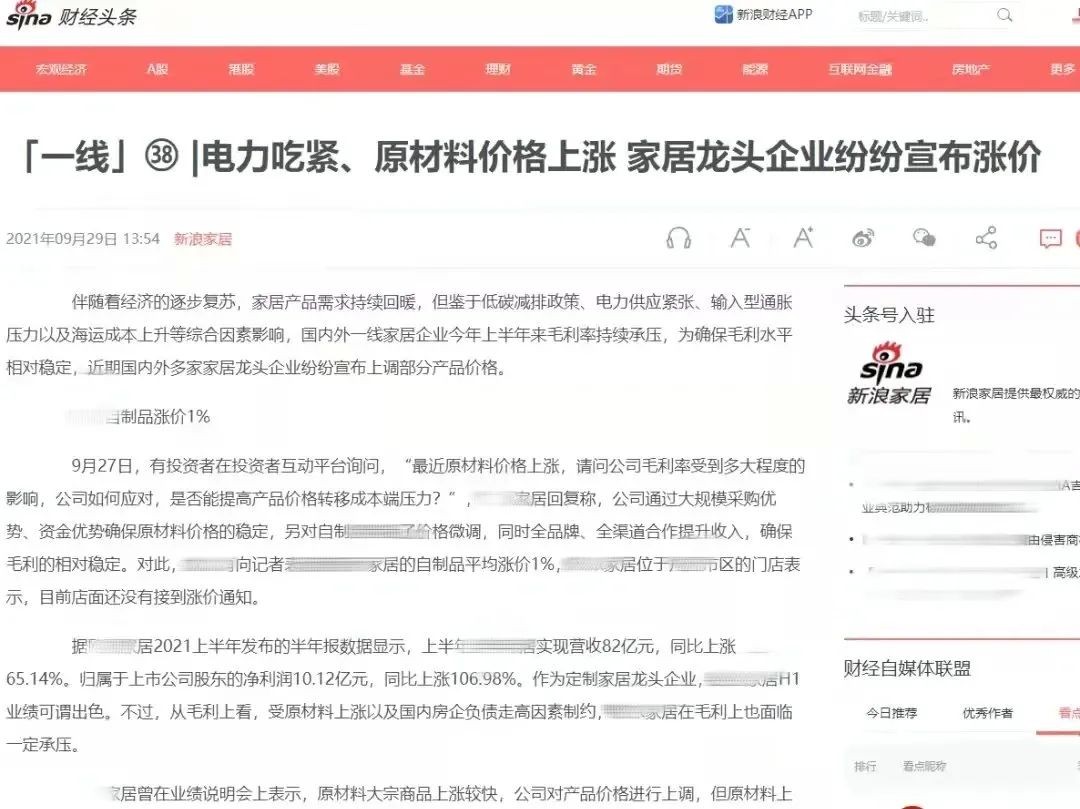Open the 互联网金融 nav item
Image resolution: width=1080 pixels, height=809 pixels.
[860, 69]
